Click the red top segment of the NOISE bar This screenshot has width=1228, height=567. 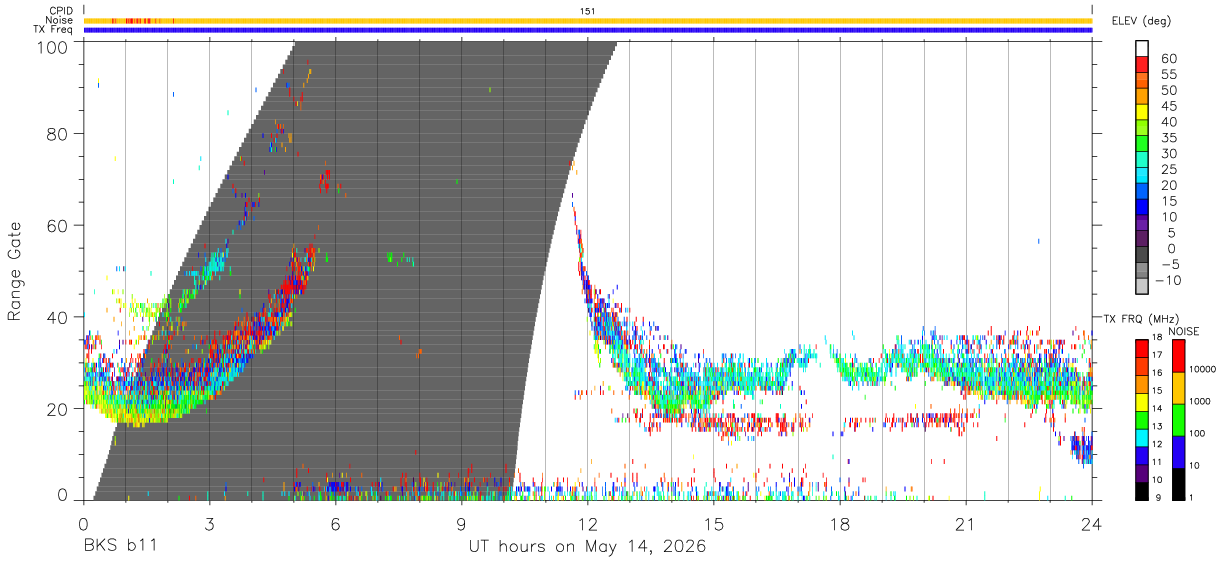click(1177, 356)
